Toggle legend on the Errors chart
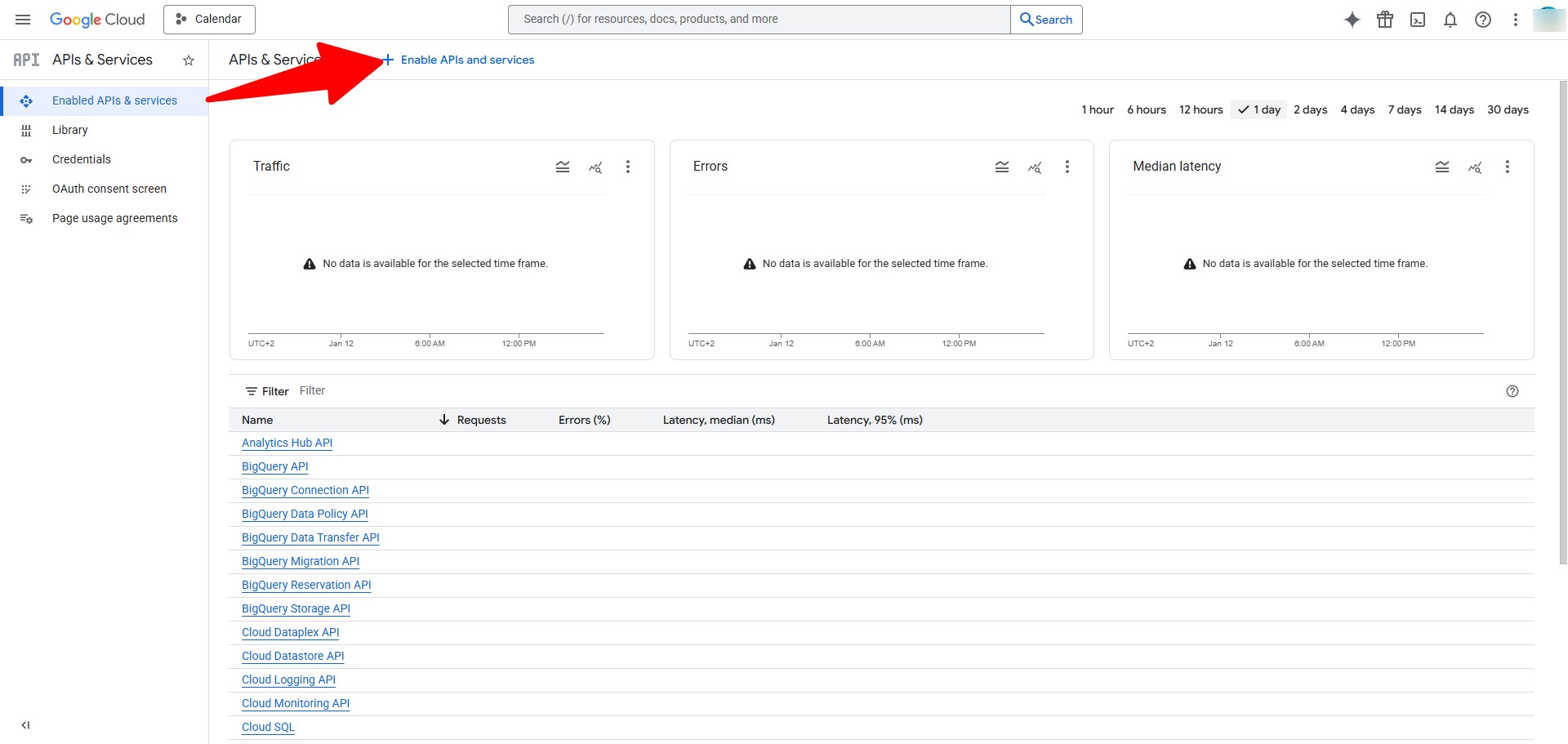The height and width of the screenshot is (744, 1568). 1002,167
